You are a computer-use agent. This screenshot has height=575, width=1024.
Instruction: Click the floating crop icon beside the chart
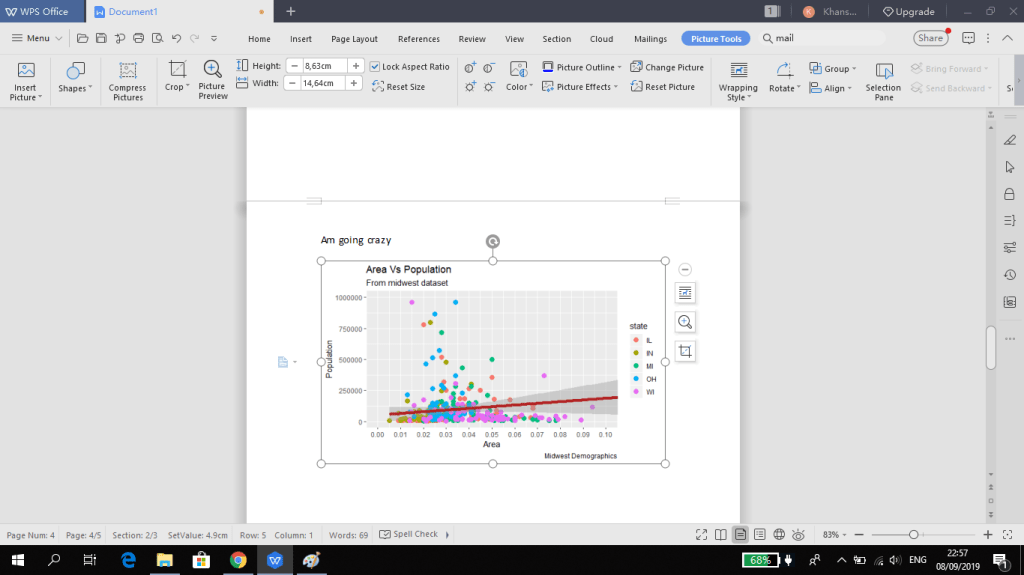pos(685,351)
